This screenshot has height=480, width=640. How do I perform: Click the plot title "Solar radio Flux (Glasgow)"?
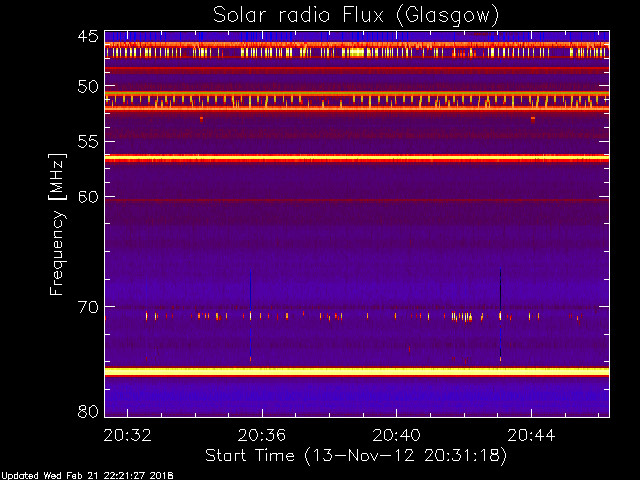click(x=356, y=16)
